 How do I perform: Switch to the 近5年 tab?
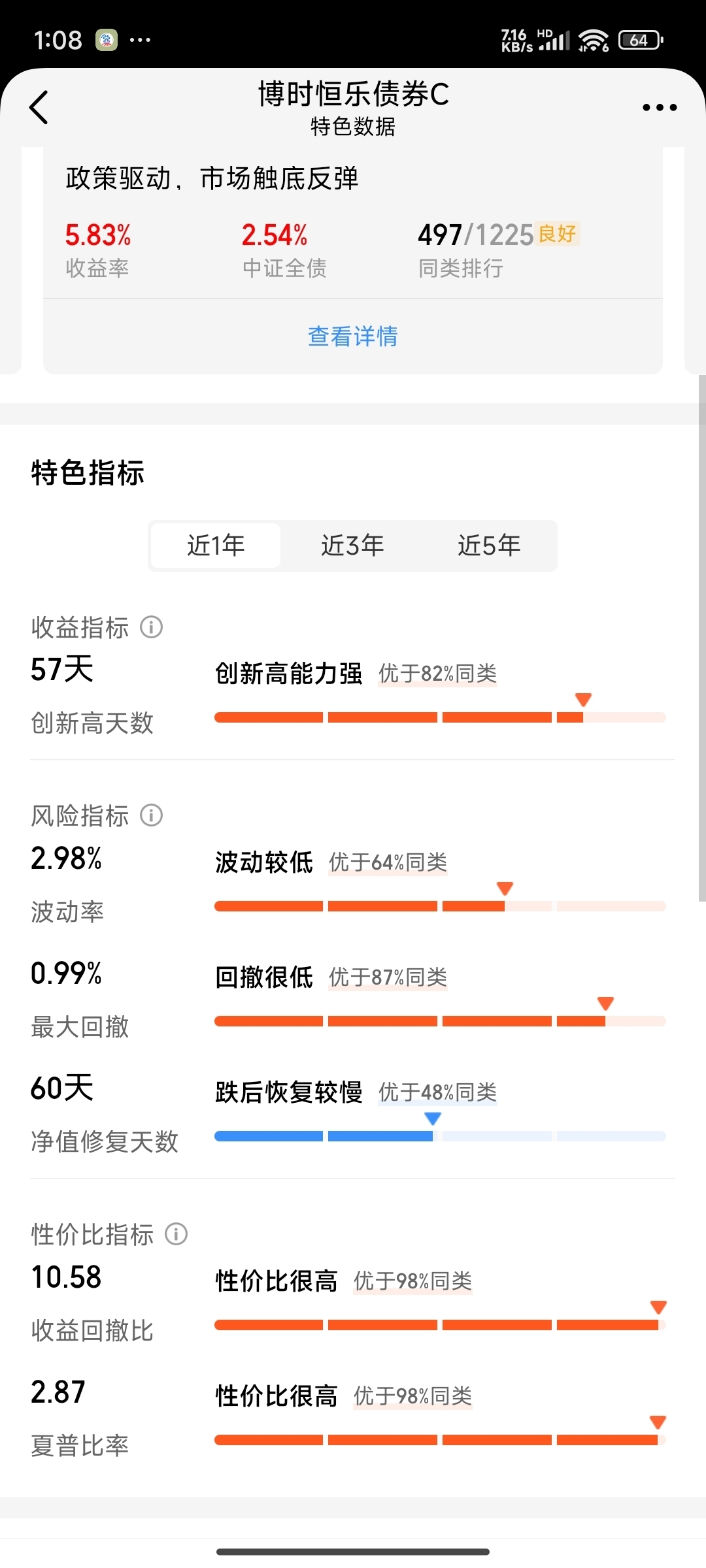point(489,546)
